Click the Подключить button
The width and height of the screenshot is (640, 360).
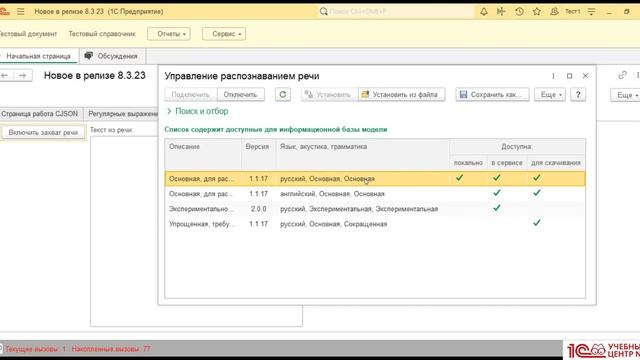(191, 95)
